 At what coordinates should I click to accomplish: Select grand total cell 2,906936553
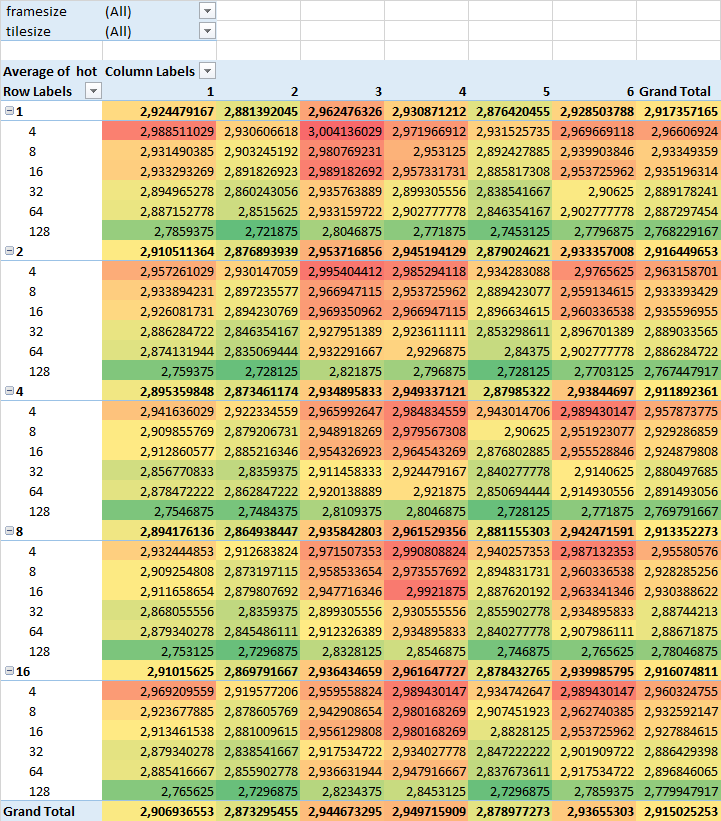[x=159, y=811]
